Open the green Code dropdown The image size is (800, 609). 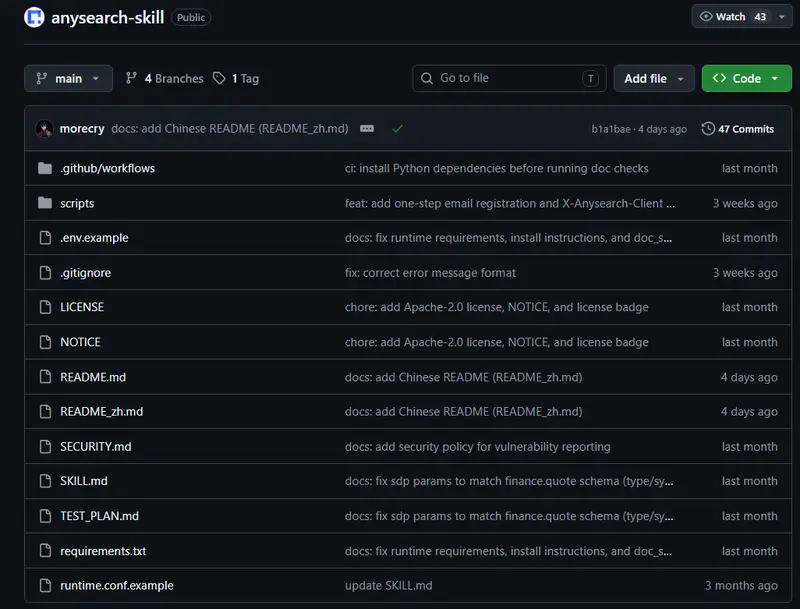pyautogui.click(x=746, y=78)
